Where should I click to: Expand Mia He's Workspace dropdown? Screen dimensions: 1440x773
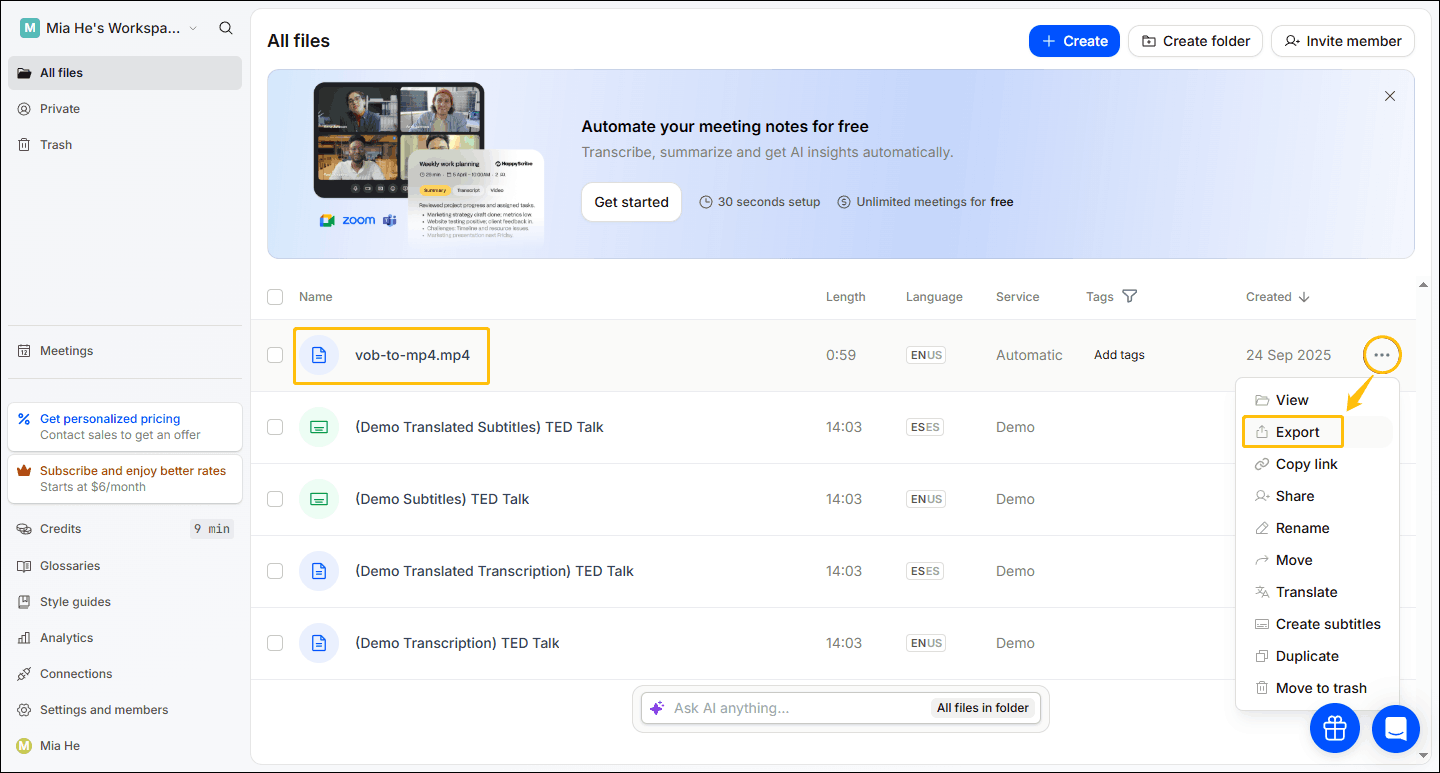point(193,28)
